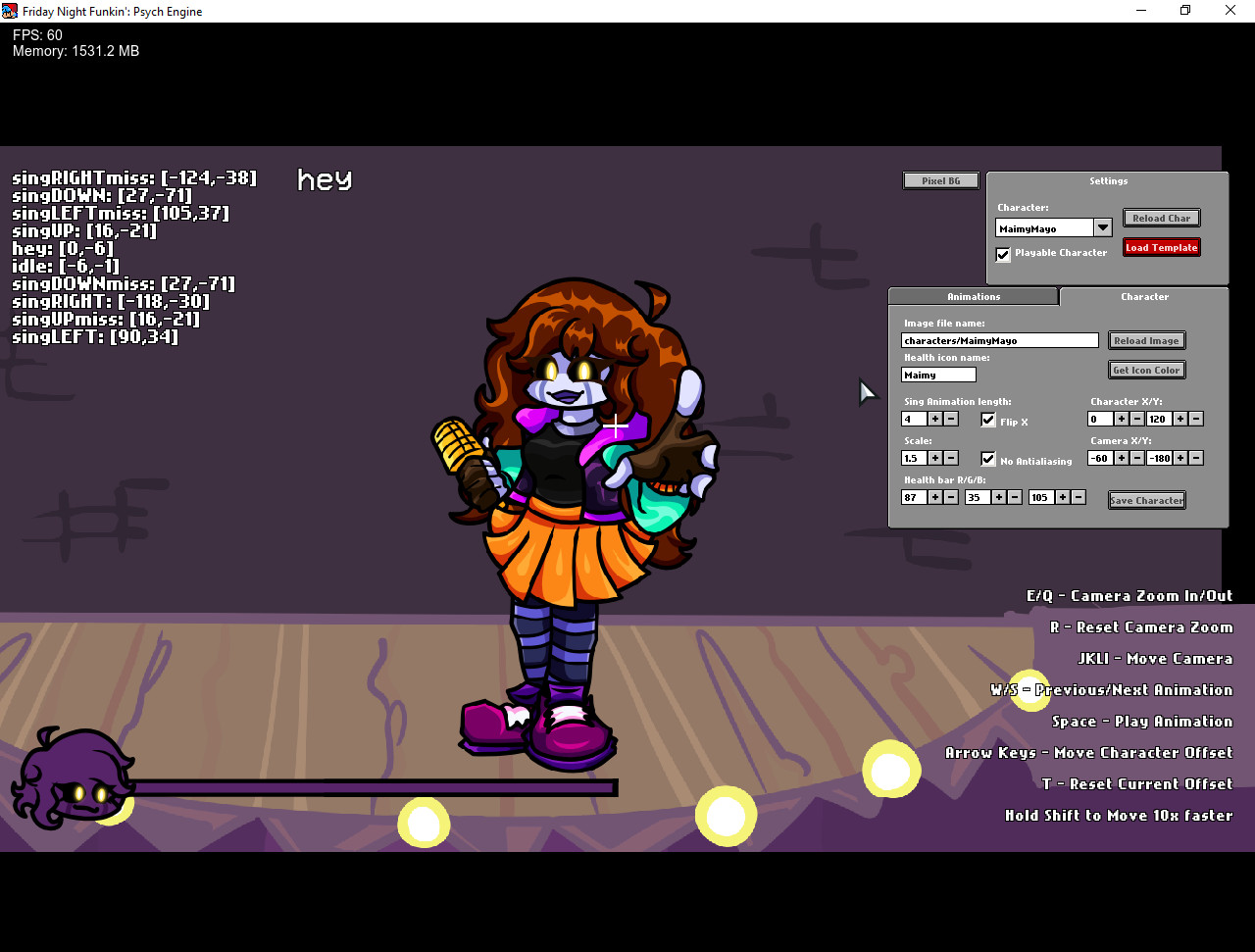
Task: Click the Reload Image button
Action: click(1146, 340)
